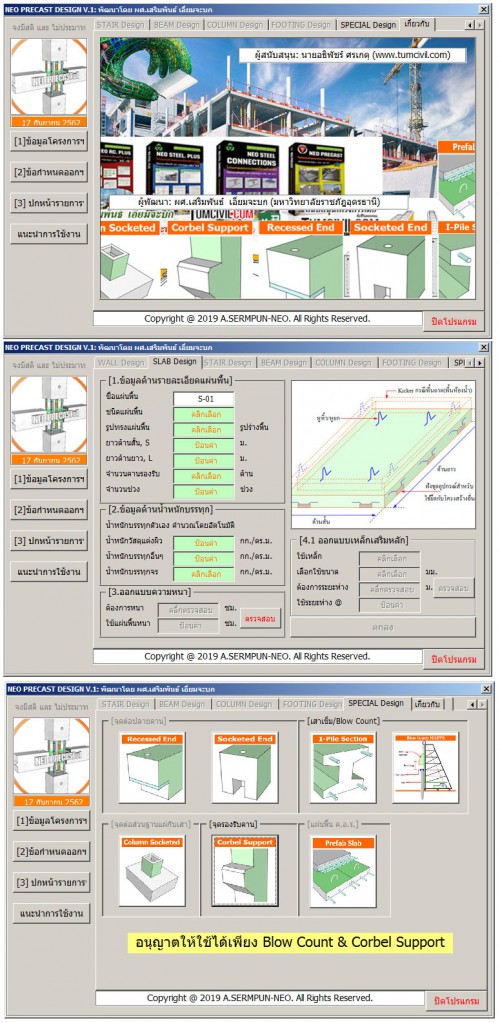Click the NEO STEEL CONNECTIONS product box
The image size is (500, 1023).
click(x=247, y=167)
